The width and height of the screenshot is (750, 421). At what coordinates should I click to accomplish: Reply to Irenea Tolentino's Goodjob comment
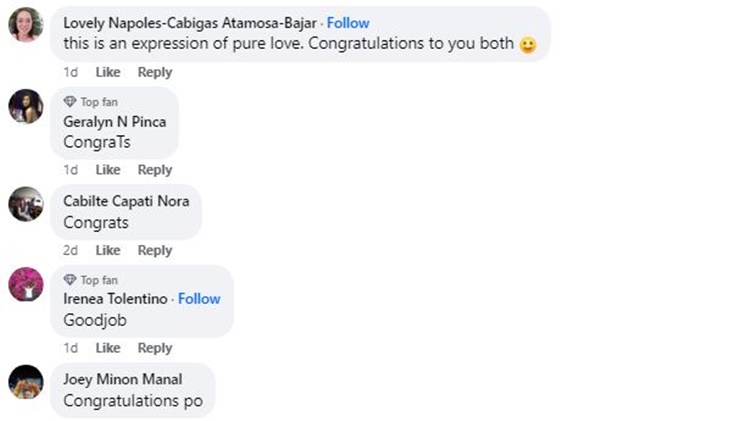click(x=155, y=348)
